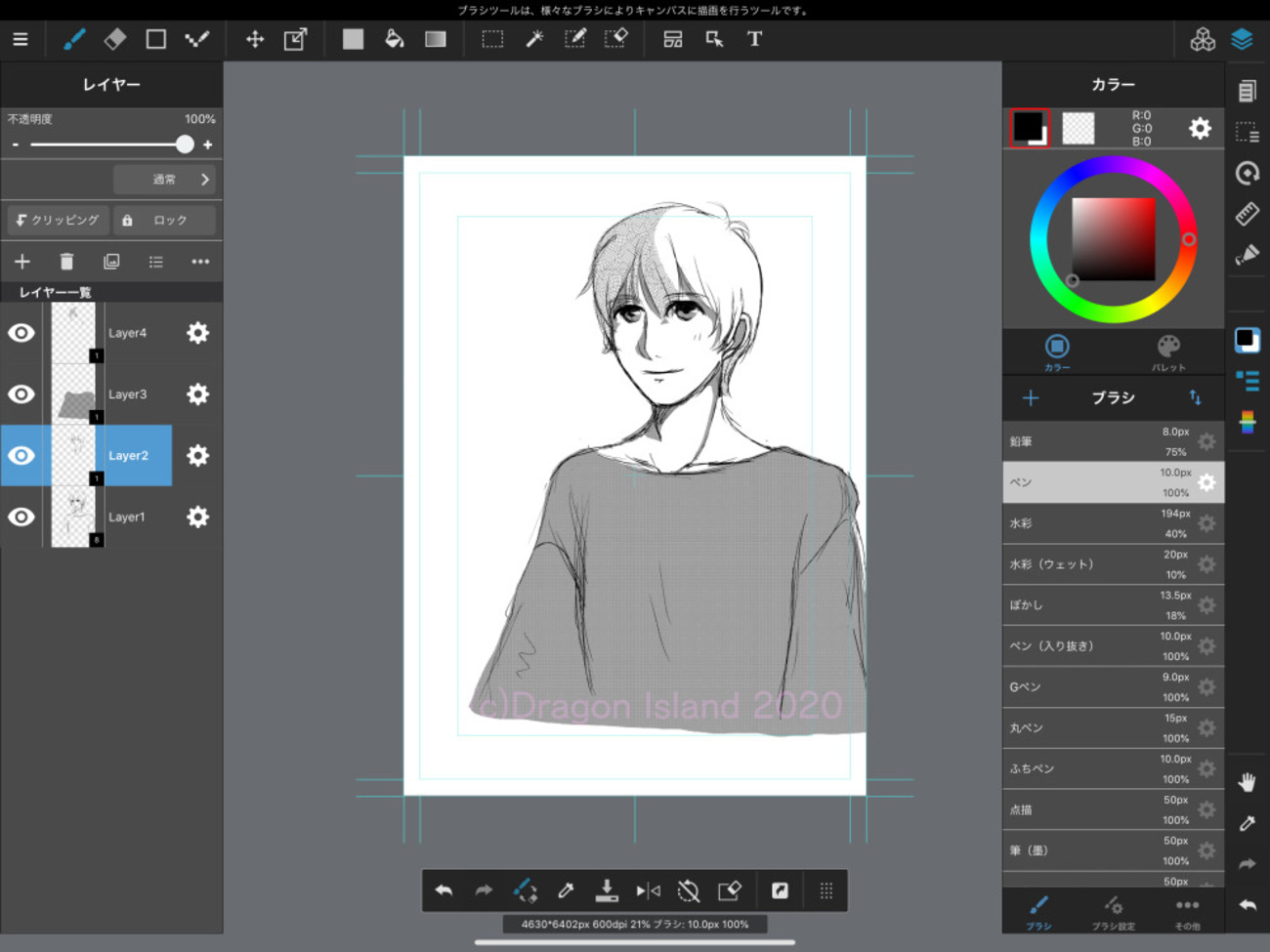Select the Eraser tool in top toolbar
This screenshot has width=1270, height=952.
[115, 39]
